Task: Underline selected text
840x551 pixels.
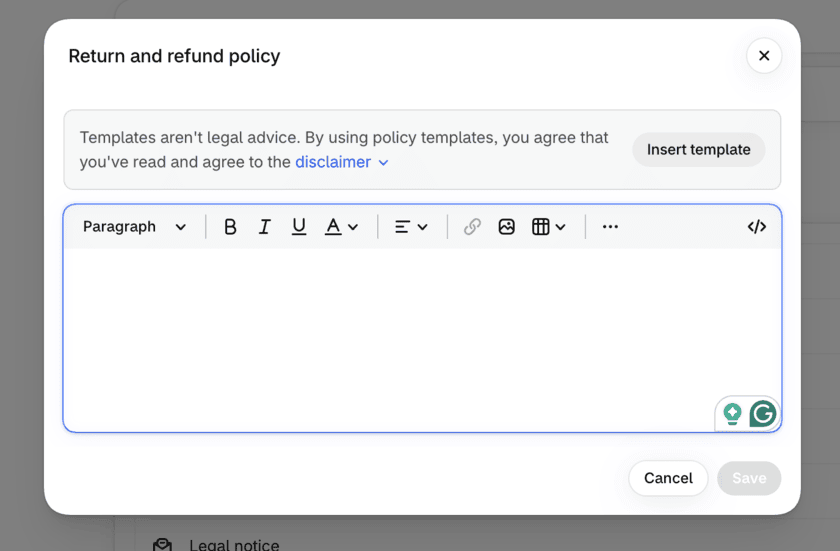Action: (x=299, y=227)
